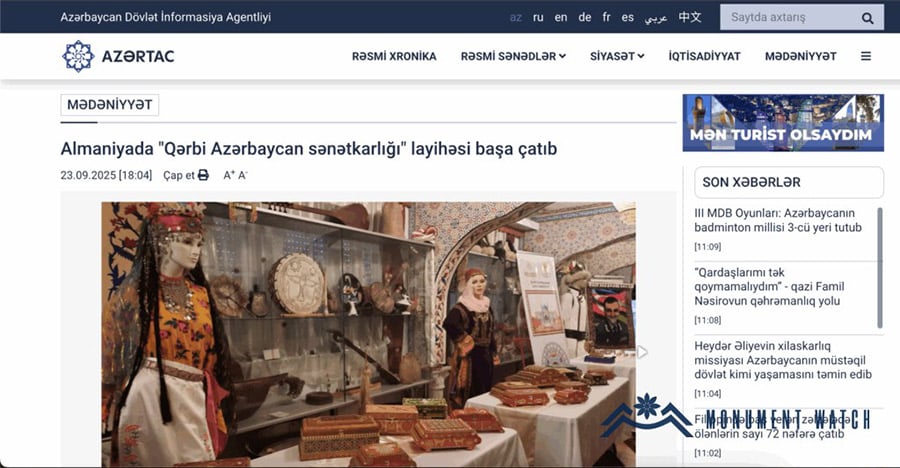Open MƏDƏNİYYƏT in top navigation
Screen dimensions: 900x468
pos(800,56)
